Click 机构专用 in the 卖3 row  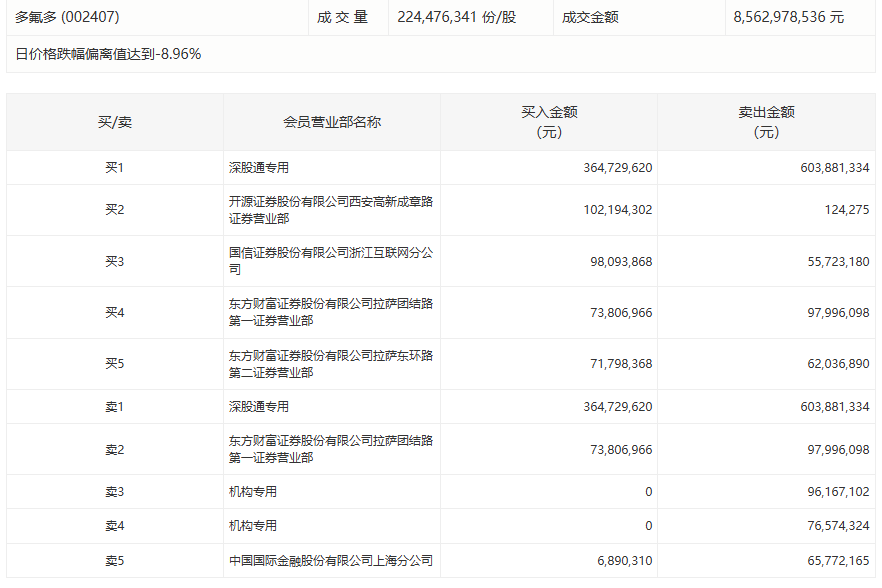pos(253,492)
